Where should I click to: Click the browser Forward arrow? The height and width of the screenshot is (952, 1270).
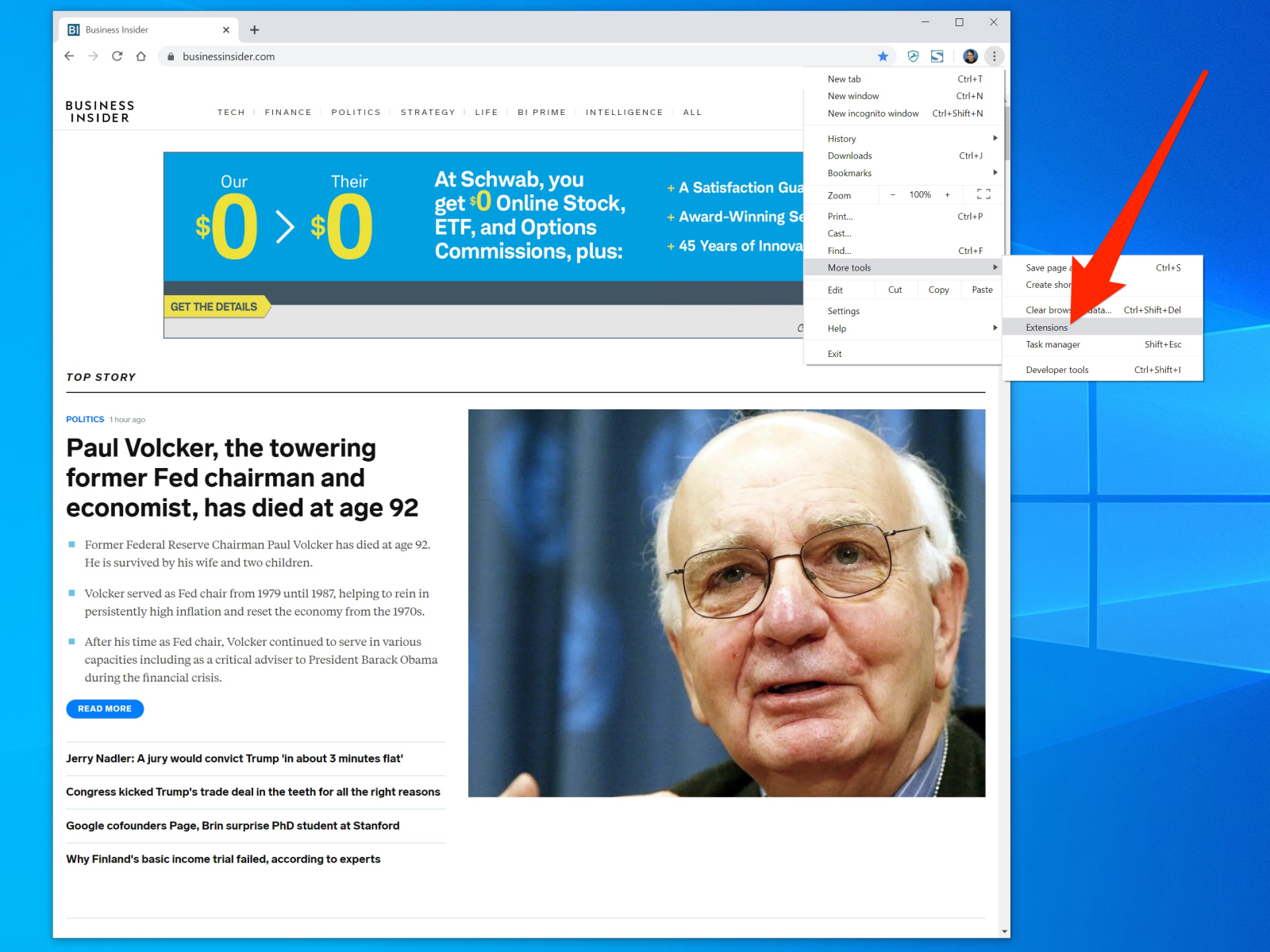coord(93,56)
